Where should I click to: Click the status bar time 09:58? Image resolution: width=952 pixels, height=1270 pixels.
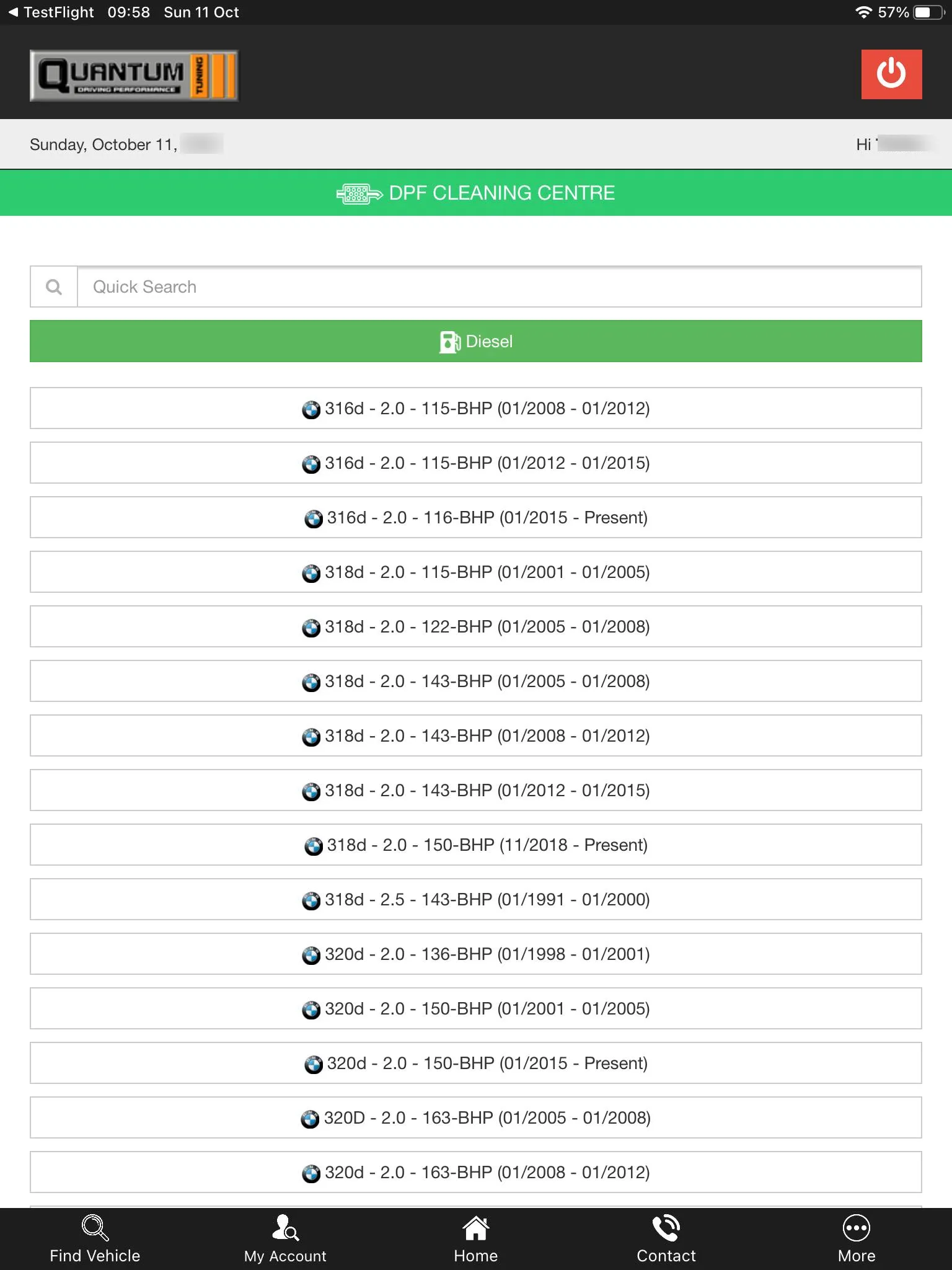coord(129,12)
